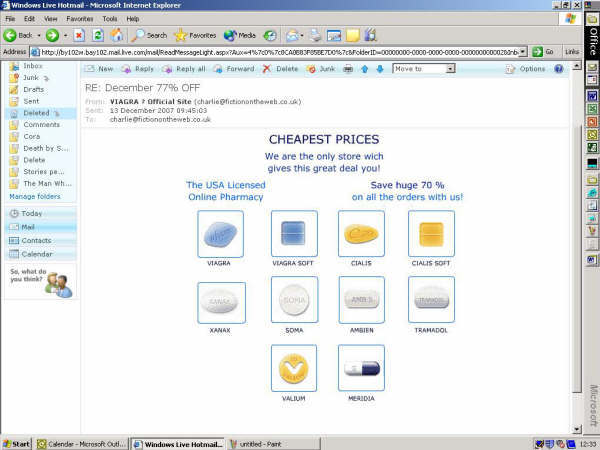Click the Links toolbar label

point(572,51)
